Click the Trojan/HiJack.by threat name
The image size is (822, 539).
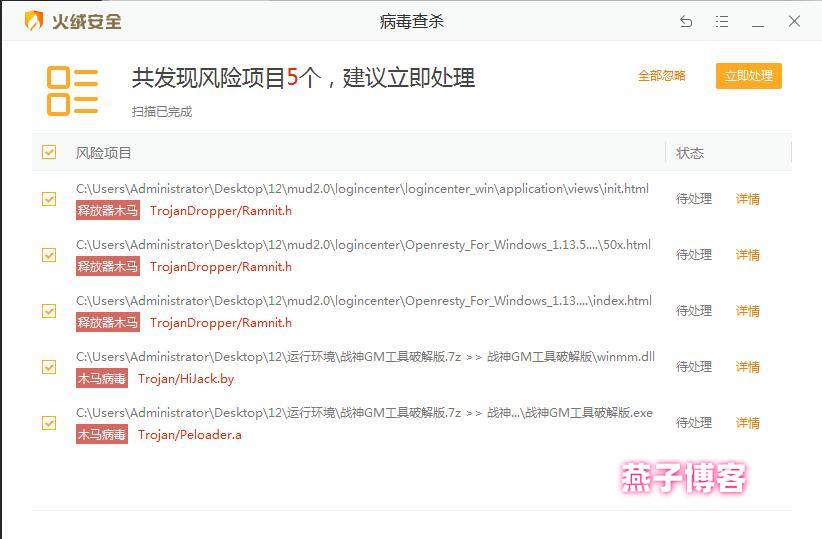(x=186, y=379)
